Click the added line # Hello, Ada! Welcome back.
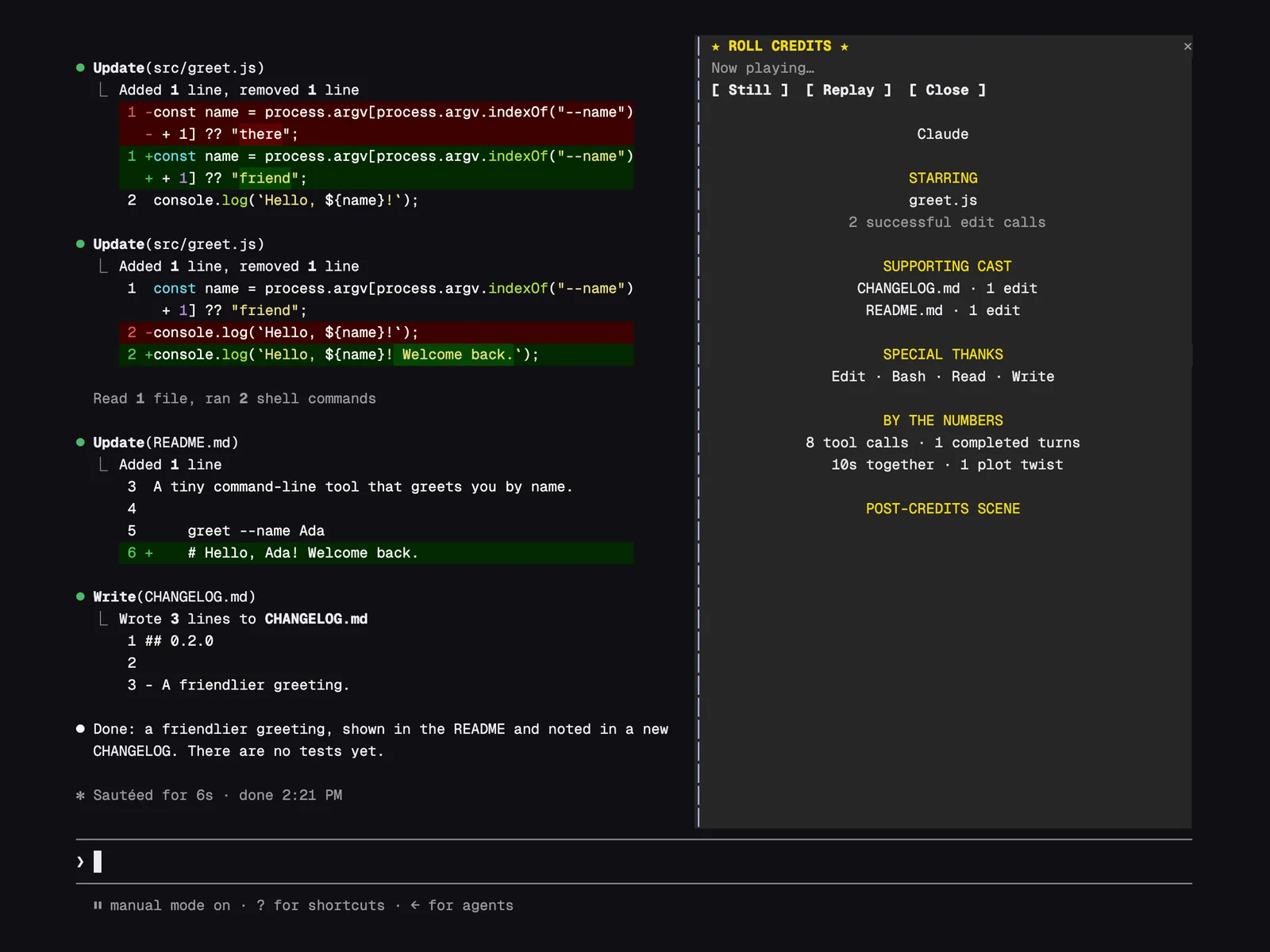 click(376, 553)
